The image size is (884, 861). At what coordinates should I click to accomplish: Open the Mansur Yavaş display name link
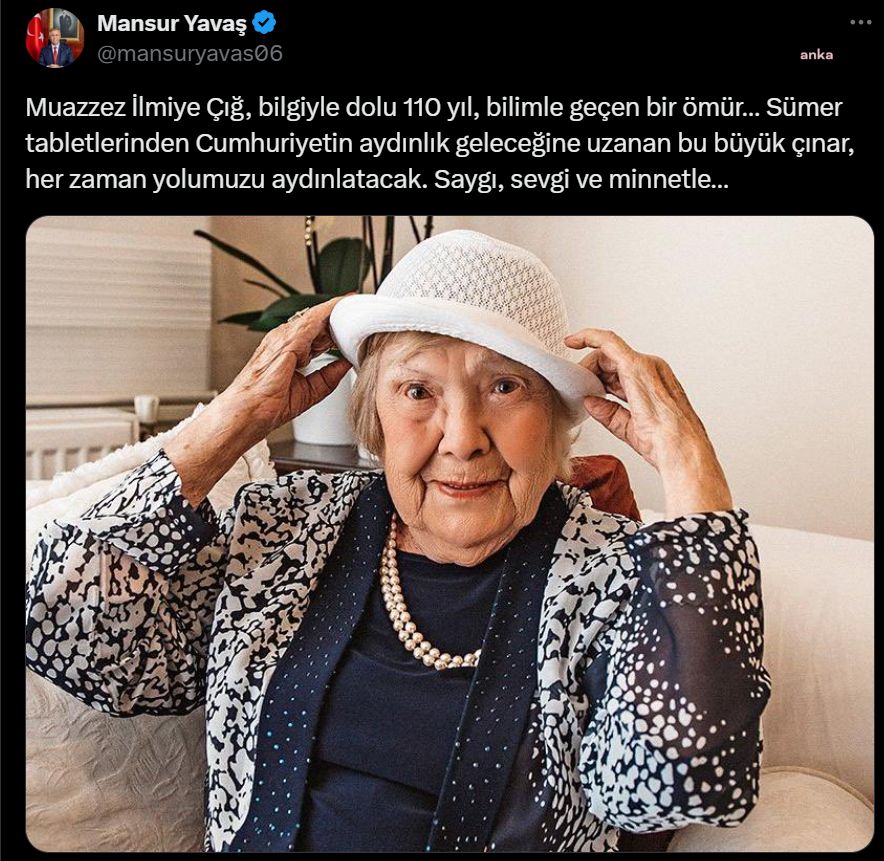[x=172, y=23]
